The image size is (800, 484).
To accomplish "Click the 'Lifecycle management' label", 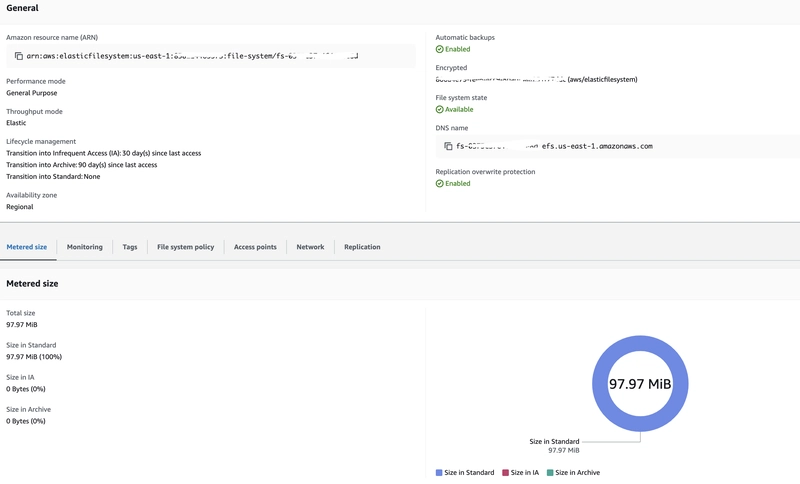I will coord(41,142).
